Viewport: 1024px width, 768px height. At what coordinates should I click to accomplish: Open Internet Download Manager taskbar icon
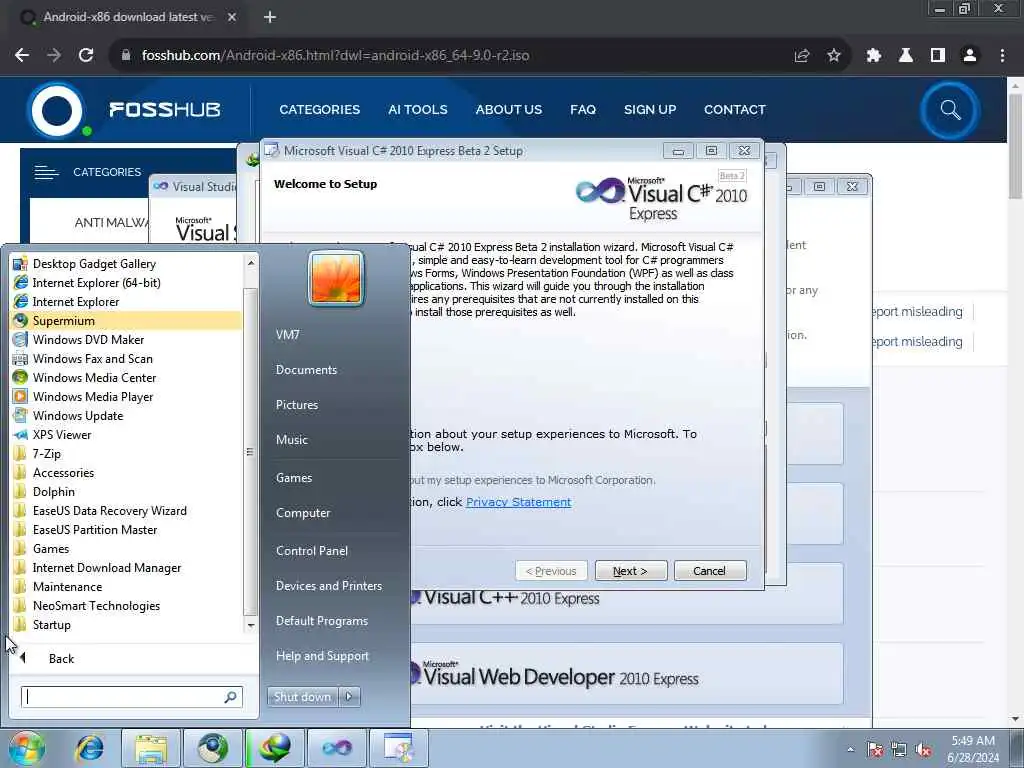(275, 748)
